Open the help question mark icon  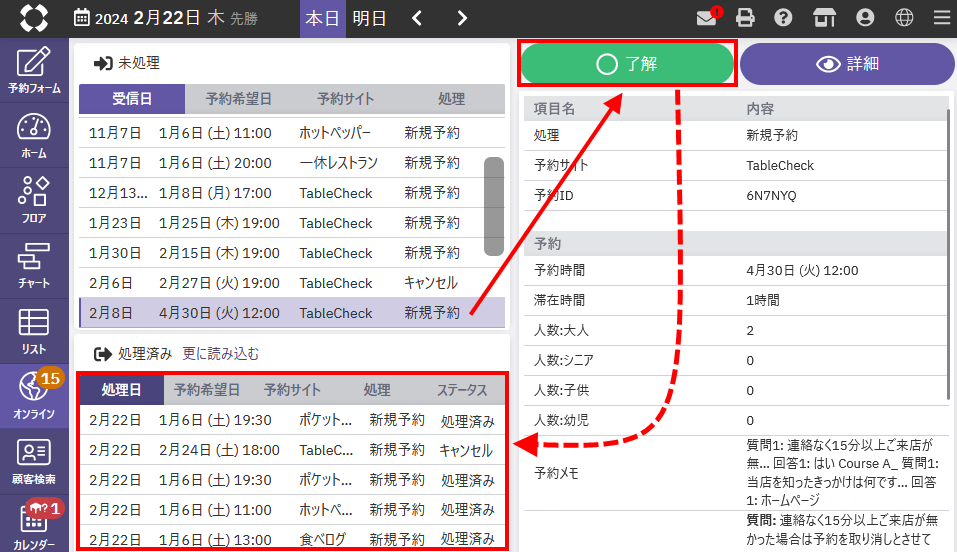pos(783,18)
